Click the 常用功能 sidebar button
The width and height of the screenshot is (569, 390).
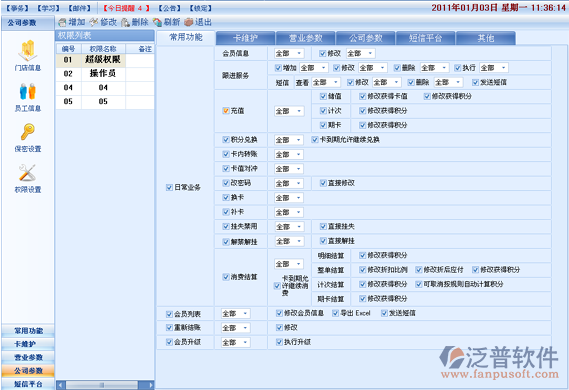28,331
